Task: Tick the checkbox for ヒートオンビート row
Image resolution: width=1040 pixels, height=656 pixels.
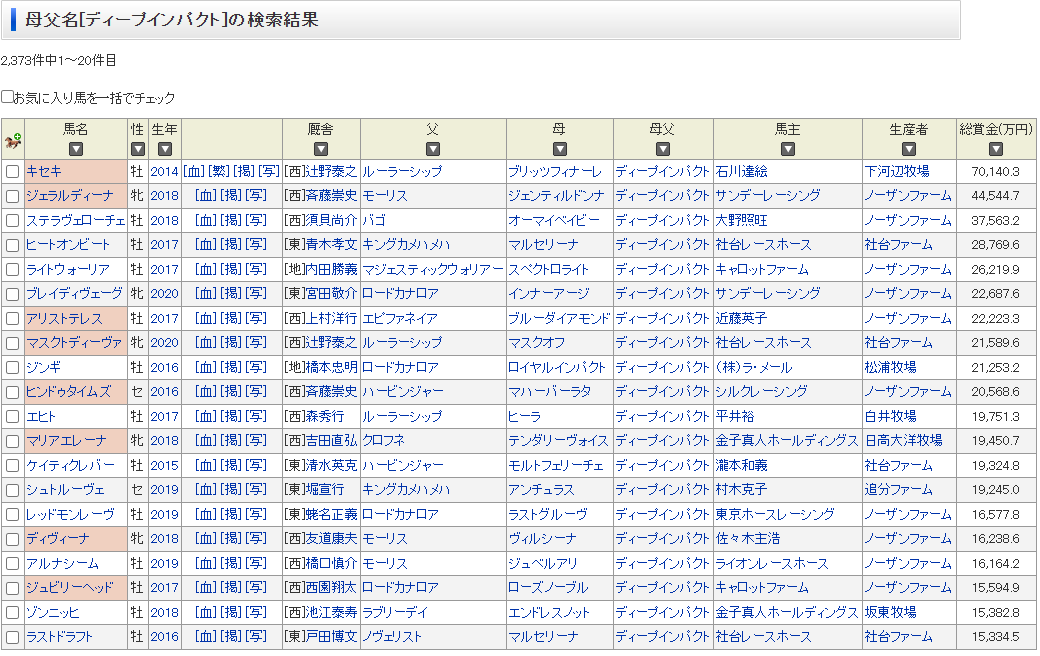Action: (x=13, y=245)
